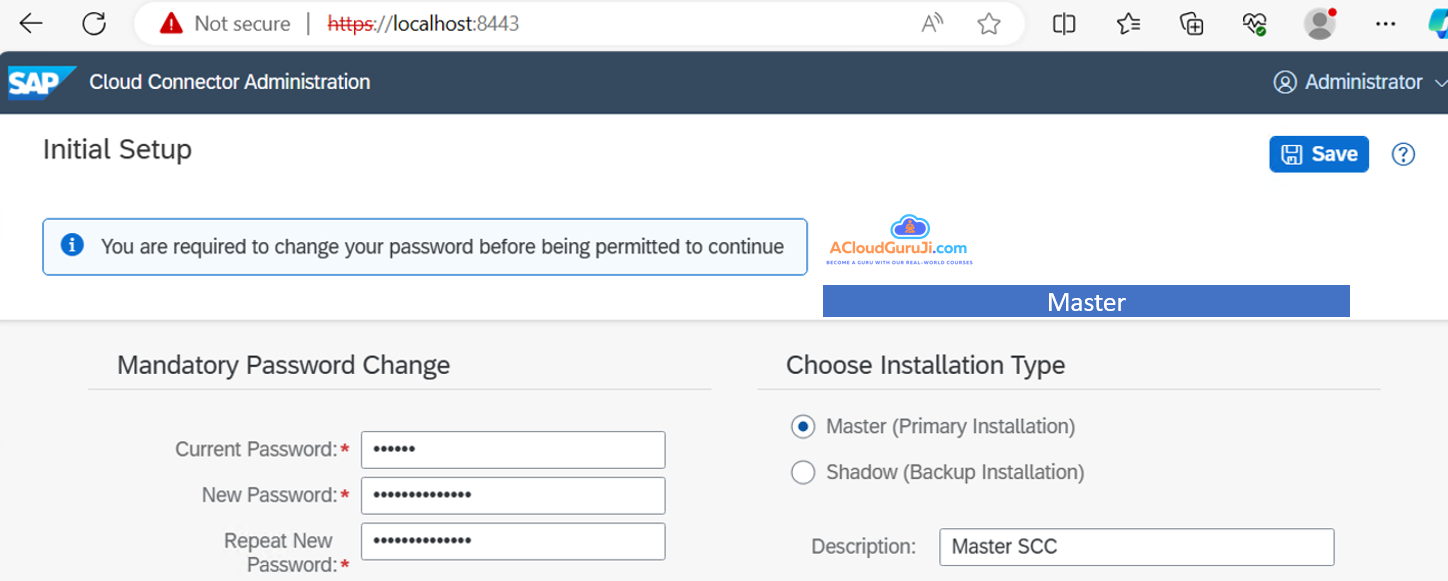
Task: Toggle split screen browser icon
Action: 1064,24
